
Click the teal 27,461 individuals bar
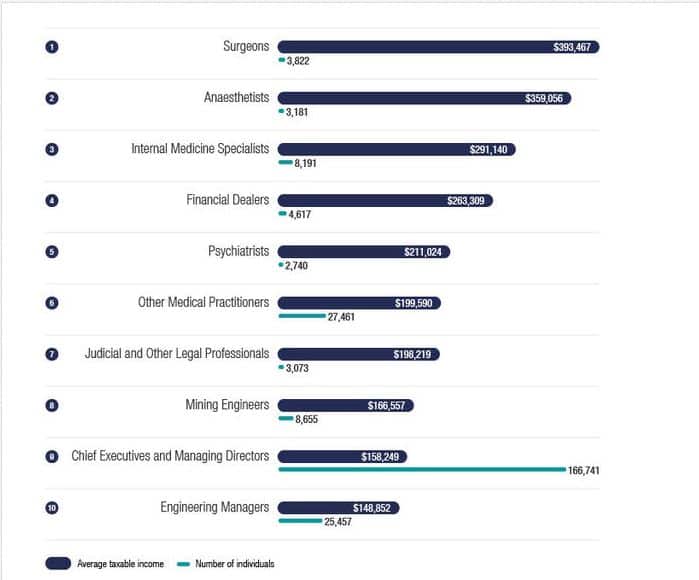tap(302, 316)
